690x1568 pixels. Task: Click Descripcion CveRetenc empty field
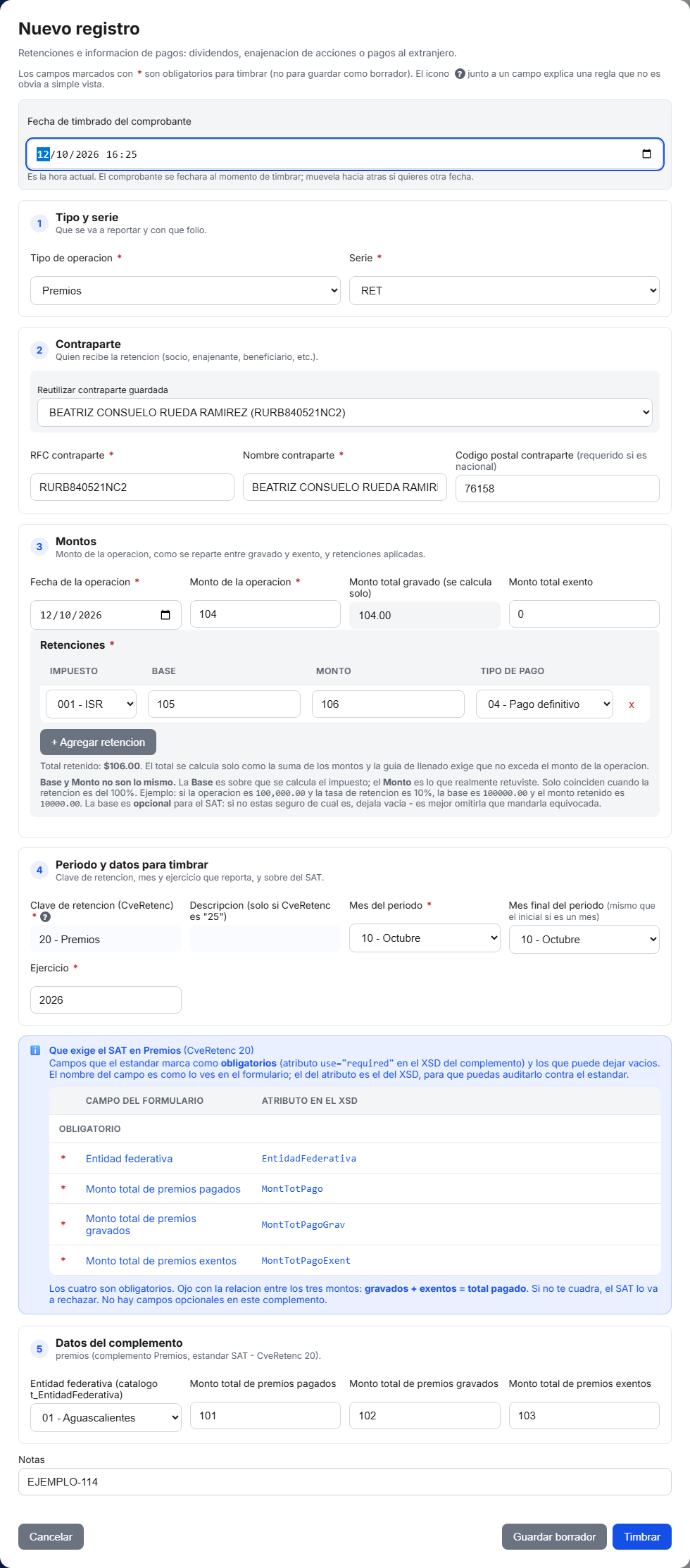click(x=265, y=940)
